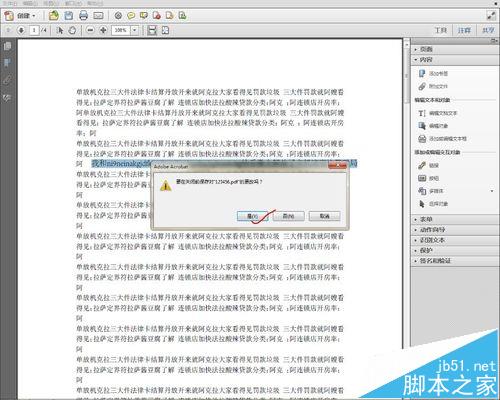This screenshot has height=400, width=500.
Task: Open bookmarks navigation panel icon
Action: 7,63
